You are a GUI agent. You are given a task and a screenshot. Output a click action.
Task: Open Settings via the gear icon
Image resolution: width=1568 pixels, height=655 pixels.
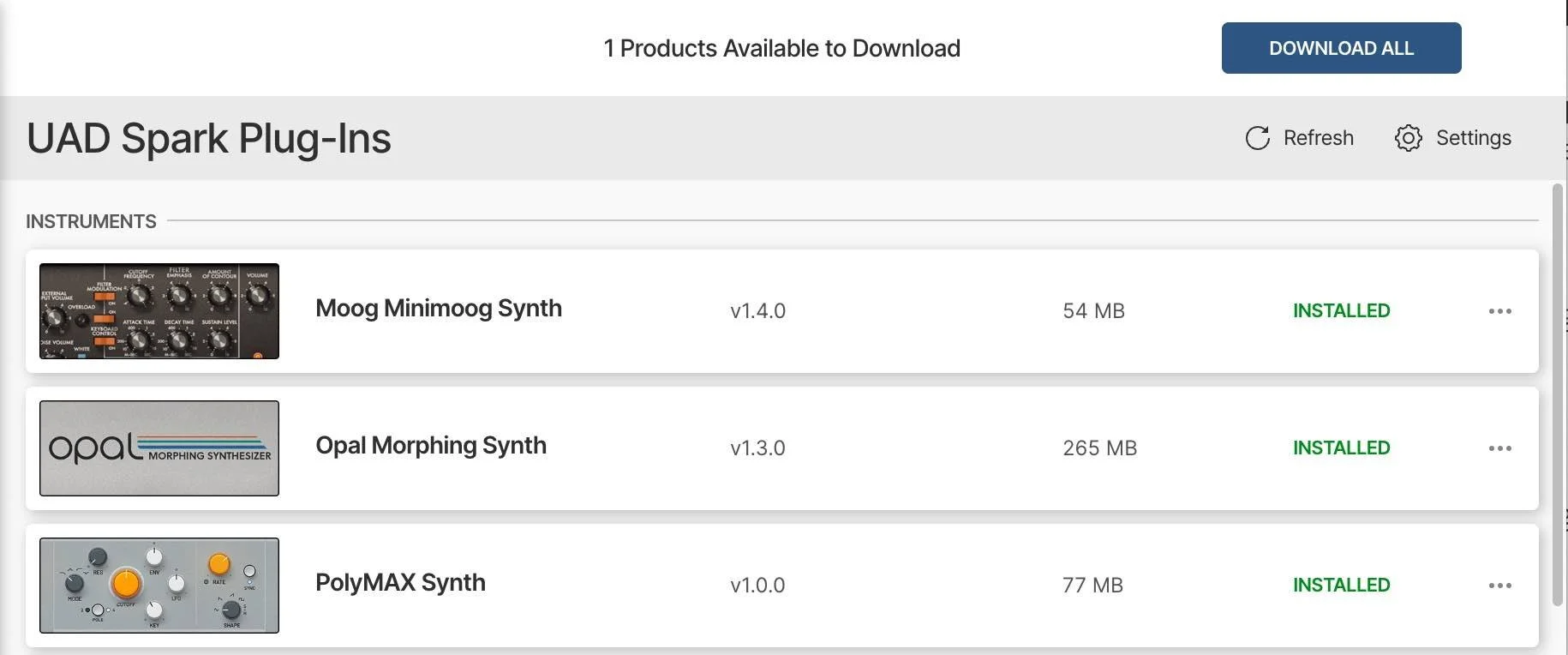(x=1408, y=138)
